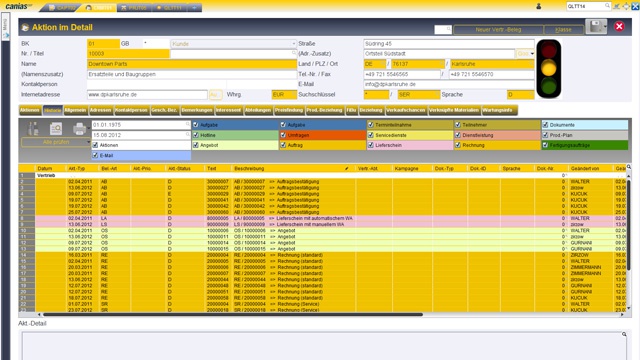Toggle the Umfragen checkbox
This screenshot has height=360, width=640.
(x=283, y=135)
